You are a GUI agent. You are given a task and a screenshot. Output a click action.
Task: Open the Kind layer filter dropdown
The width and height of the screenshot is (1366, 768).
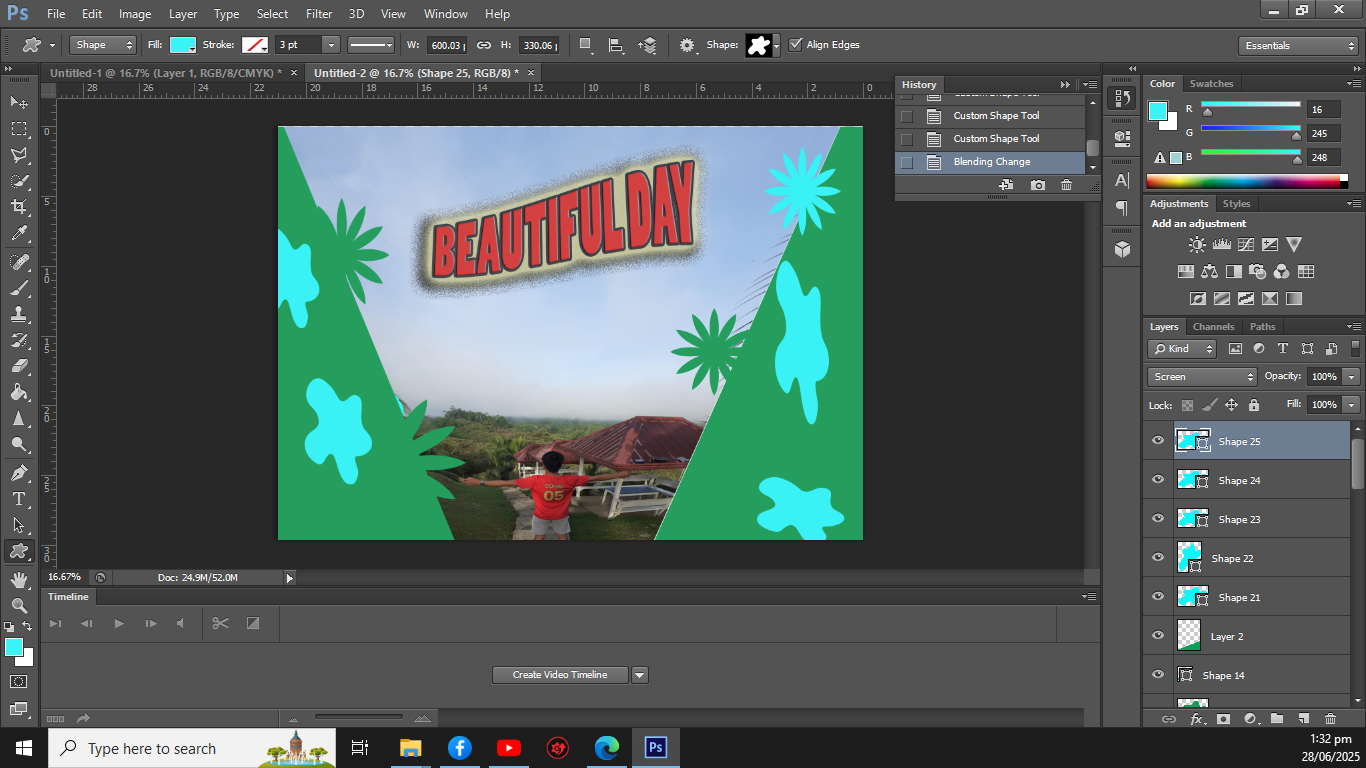pos(1182,349)
